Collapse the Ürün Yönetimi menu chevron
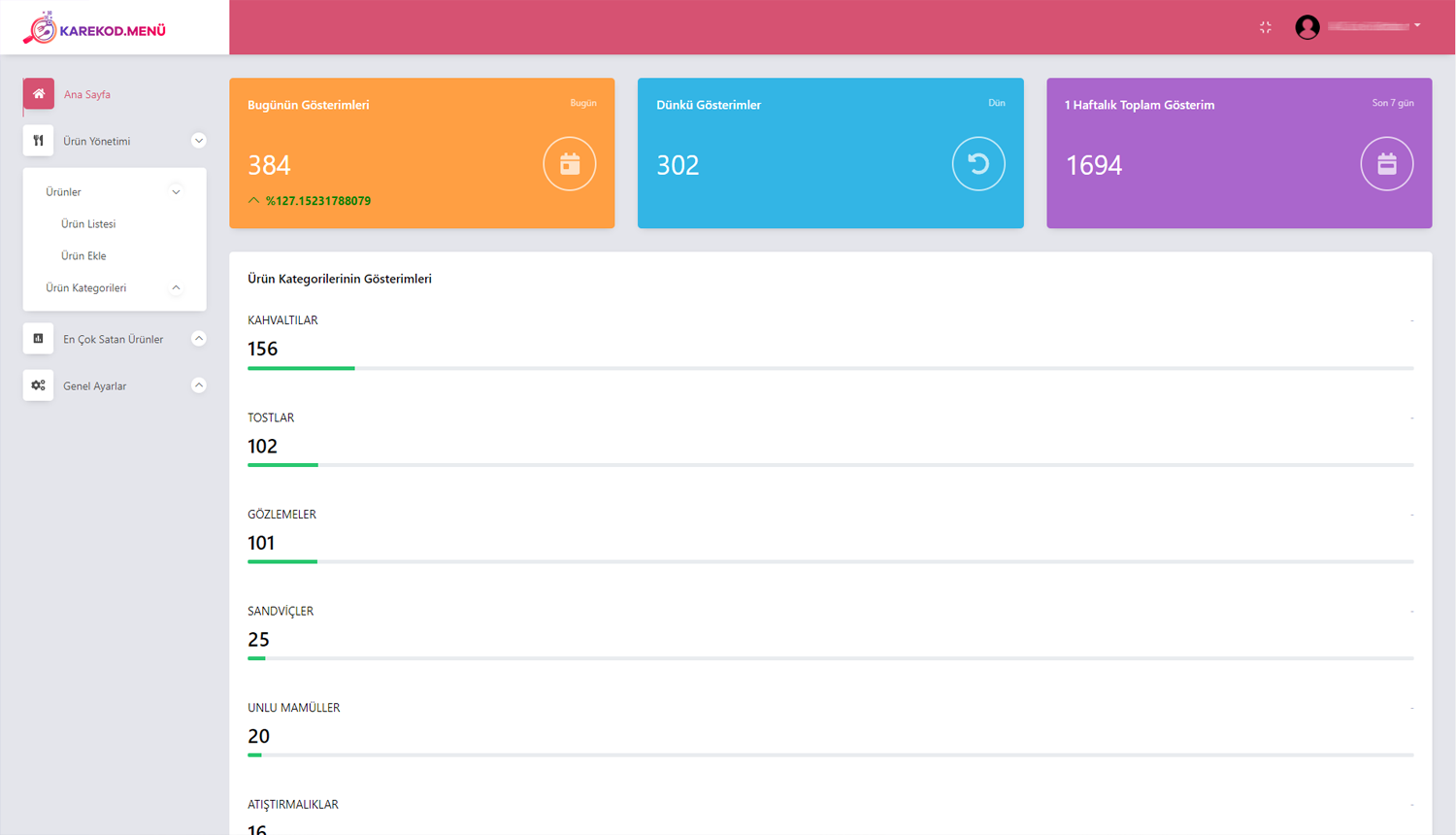Image resolution: width=1456 pixels, height=835 pixels. point(199,141)
